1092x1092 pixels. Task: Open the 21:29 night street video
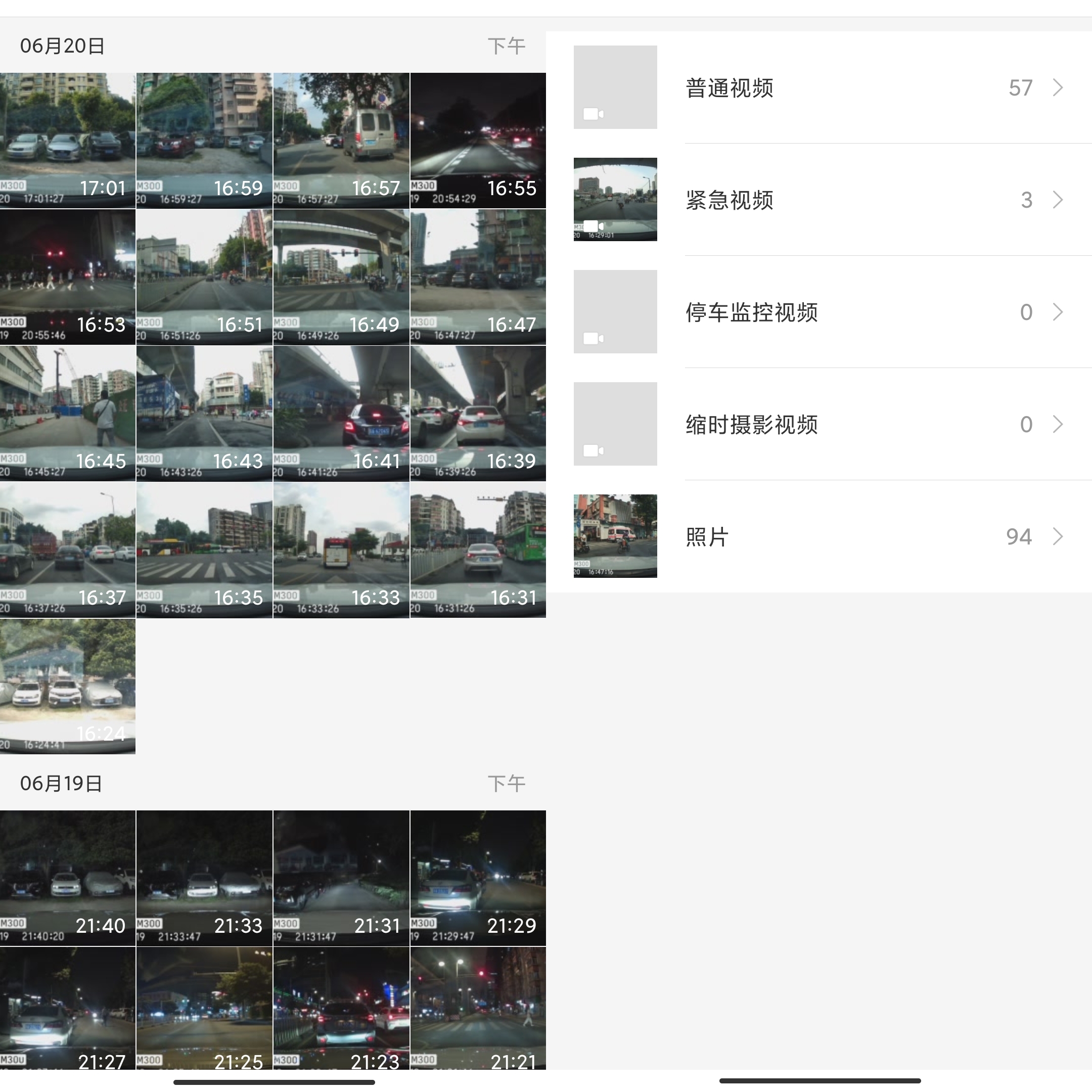pyautogui.click(x=478, y=878)
